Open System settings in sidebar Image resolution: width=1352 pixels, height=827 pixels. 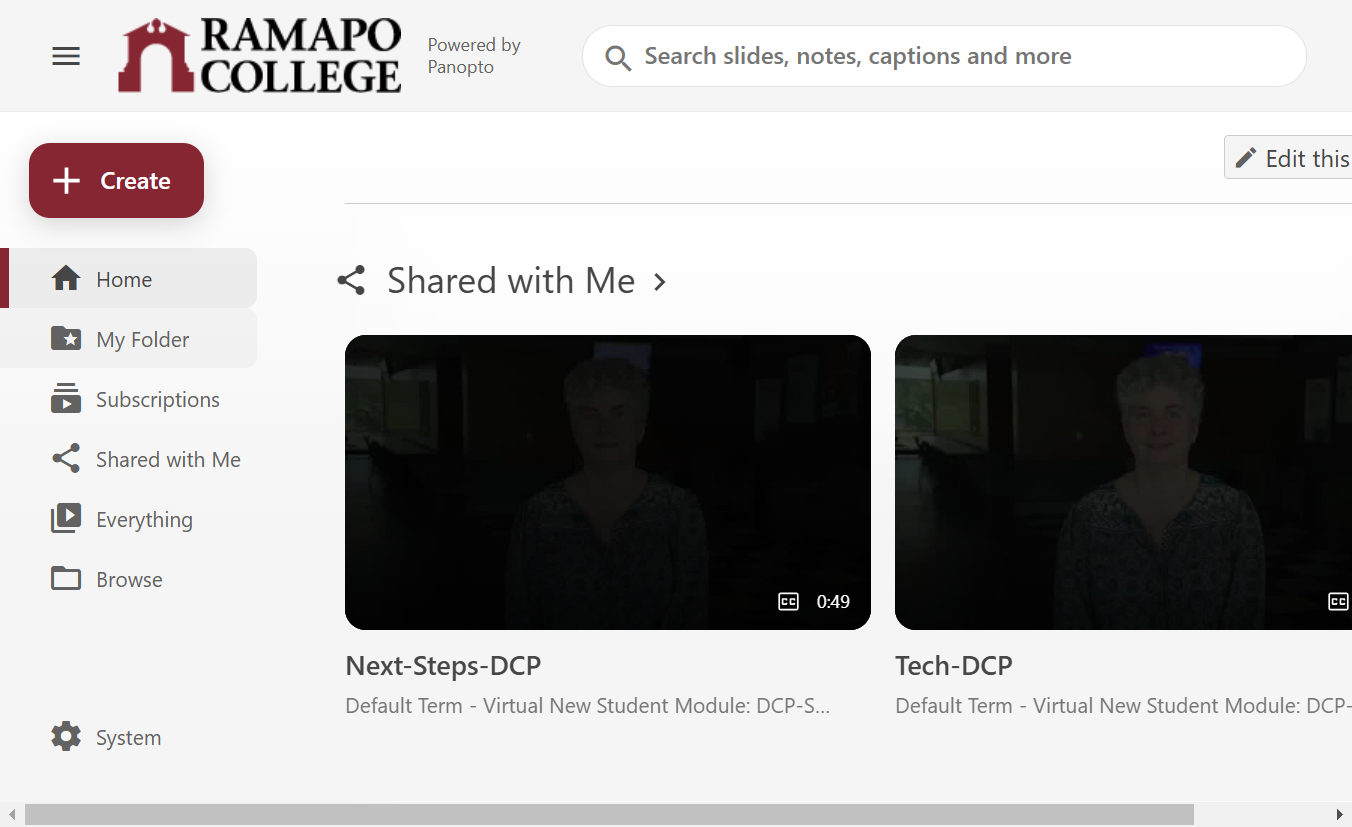[x=129, y=737]
